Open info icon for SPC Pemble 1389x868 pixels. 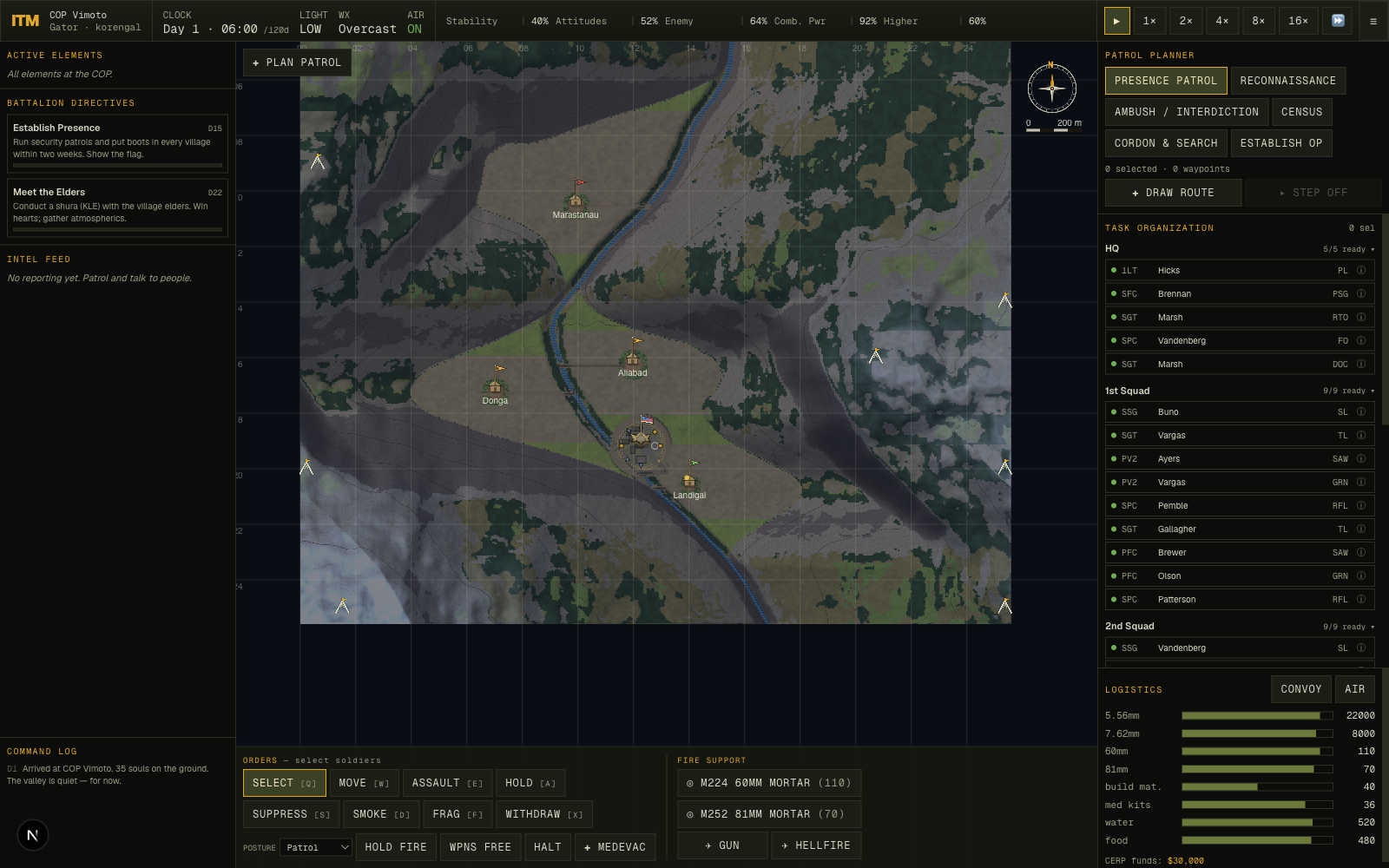pyautogui.click(x=1361, y=505)
